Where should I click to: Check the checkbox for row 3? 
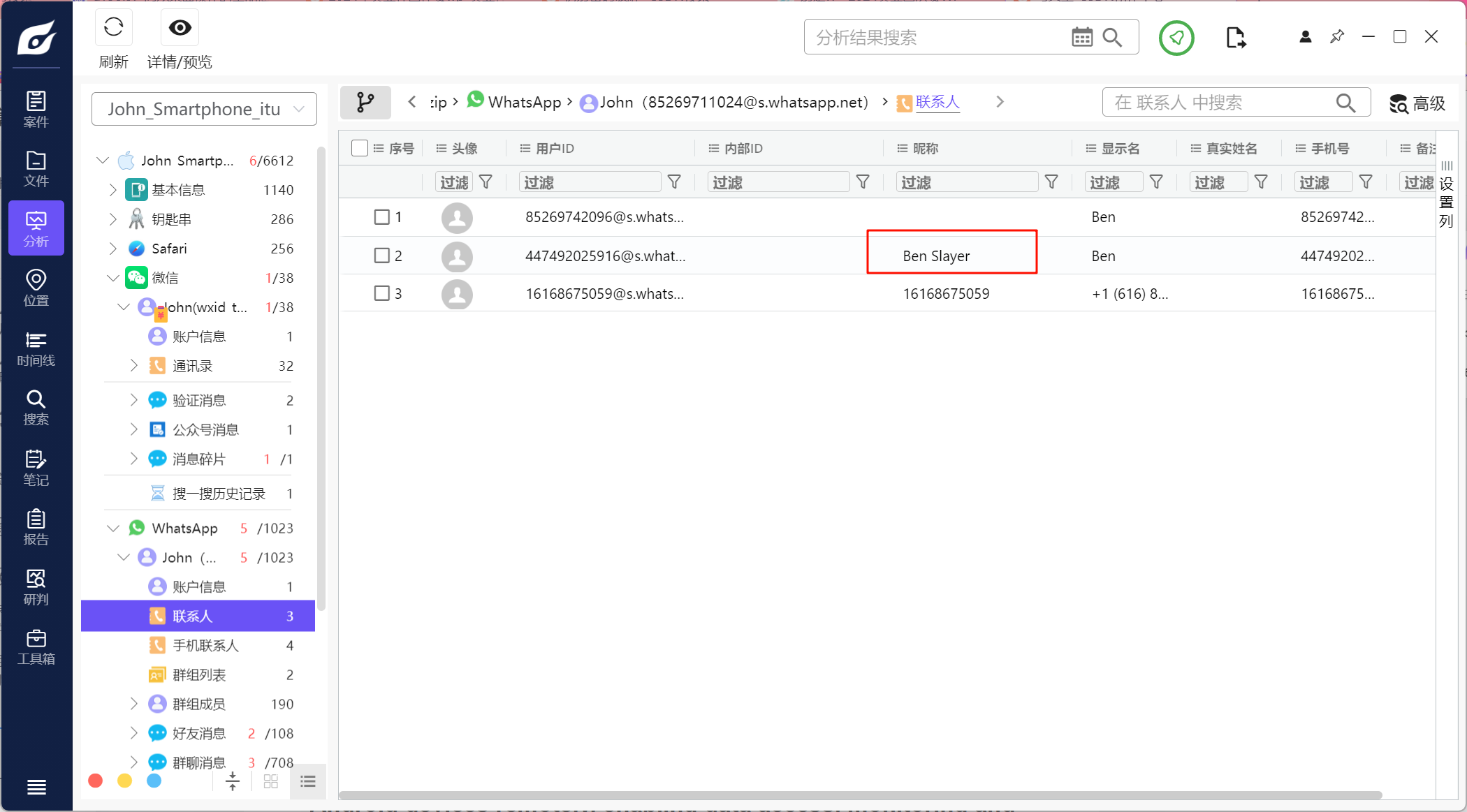381,293
